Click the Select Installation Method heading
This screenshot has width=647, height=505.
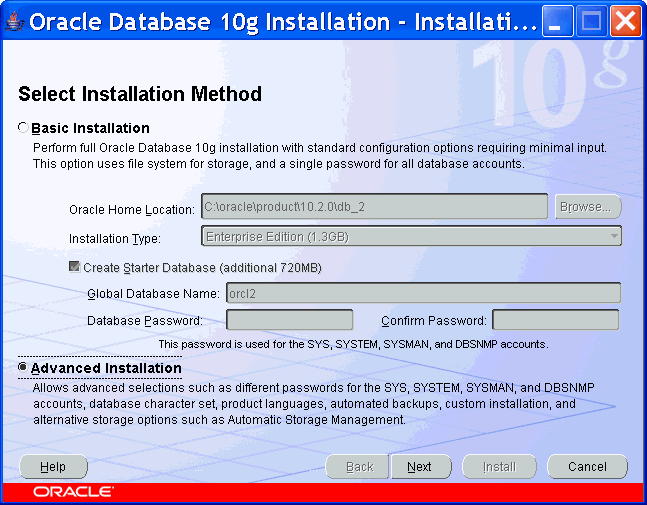[x=140, y=95]
